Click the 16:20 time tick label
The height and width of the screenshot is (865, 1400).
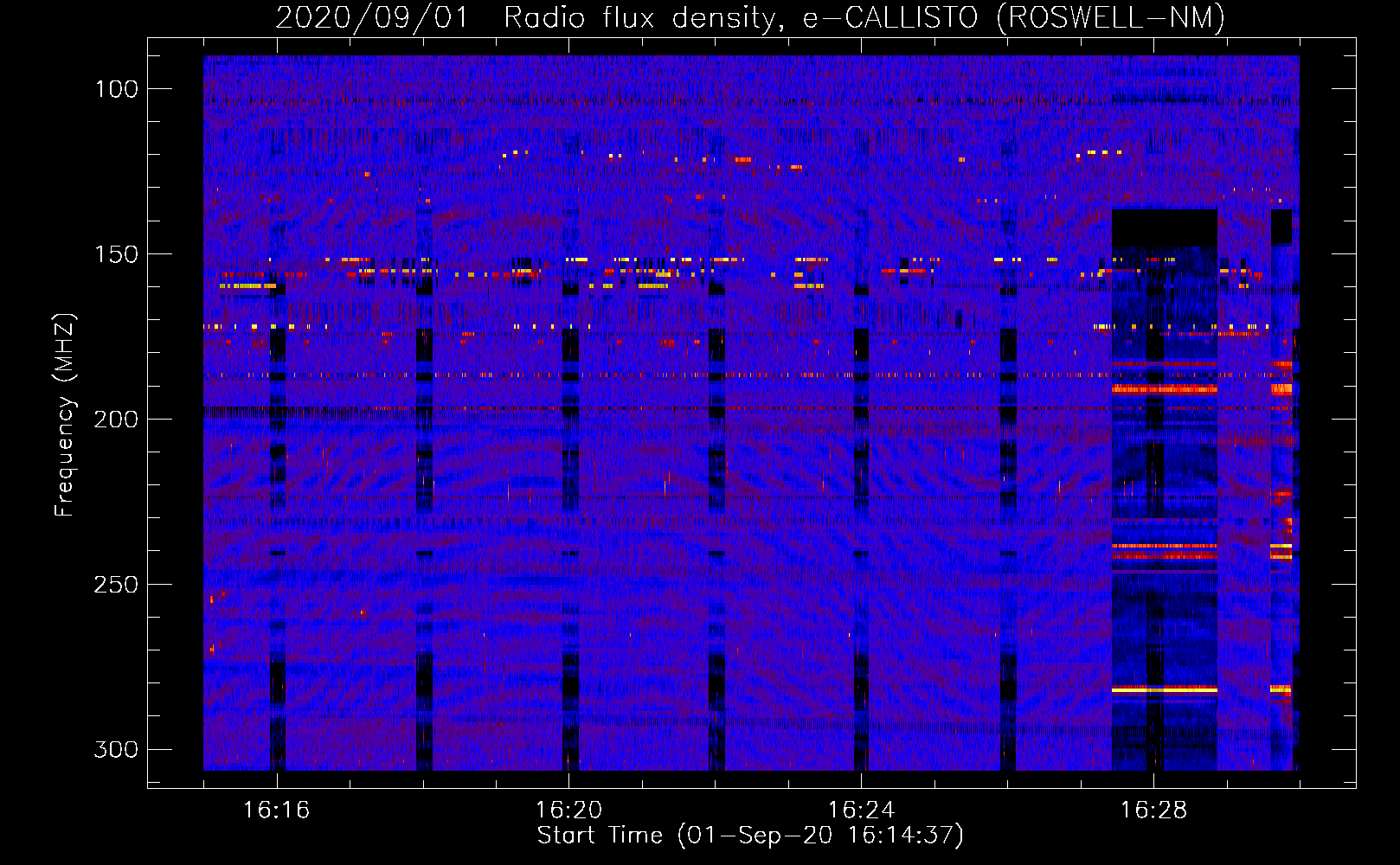pyautogui.click(x=568, y=810)
